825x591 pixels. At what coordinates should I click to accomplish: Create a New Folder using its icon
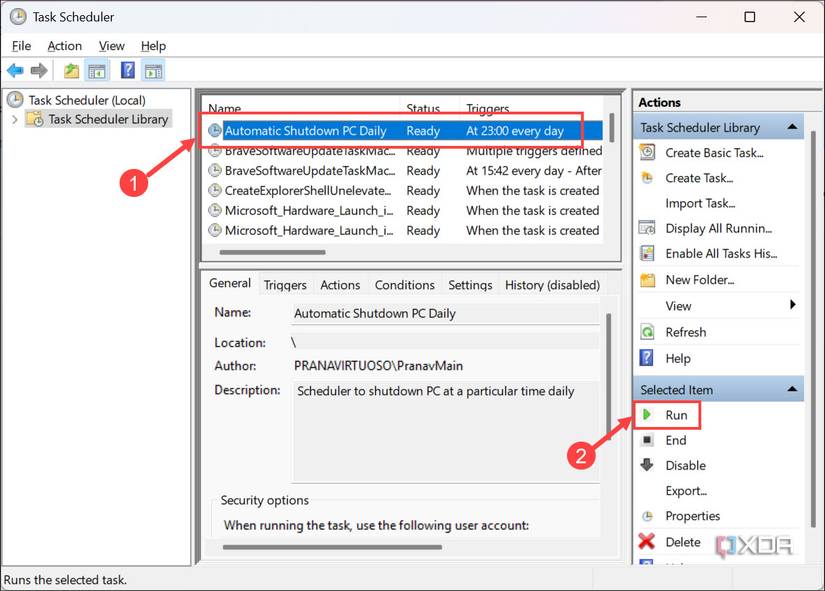645,279
